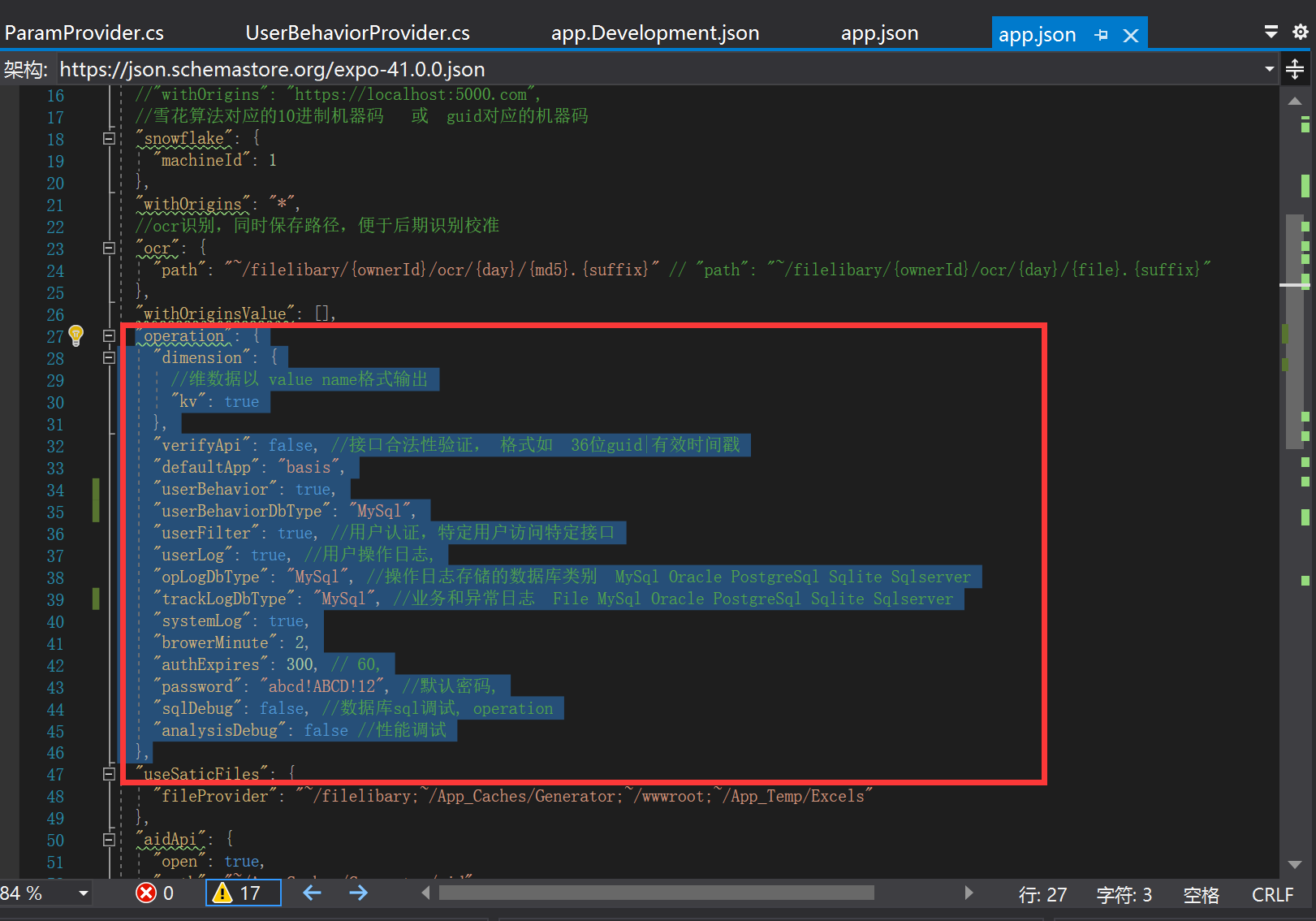
Task: Collapse the "ocr" block
Action: click(109, 248)
